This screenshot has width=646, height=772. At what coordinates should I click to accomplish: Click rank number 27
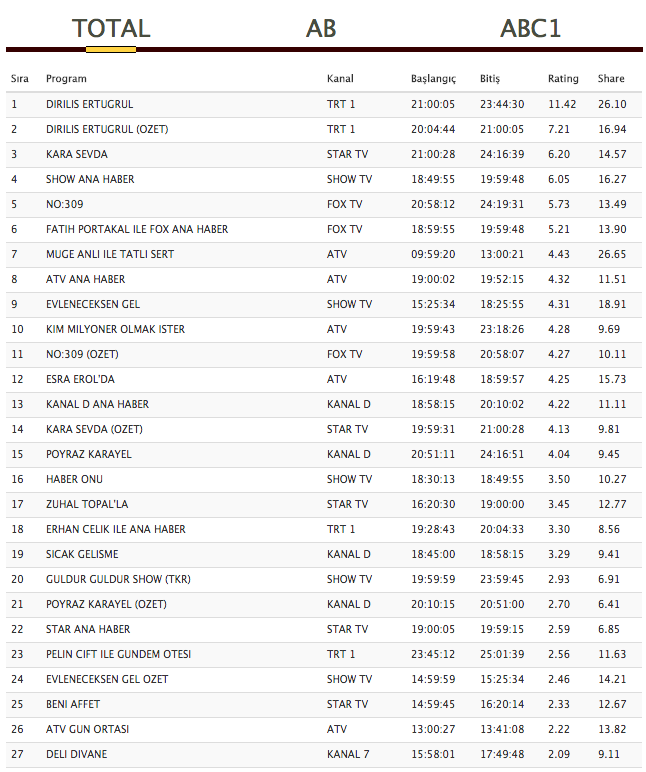pos(17,754)
